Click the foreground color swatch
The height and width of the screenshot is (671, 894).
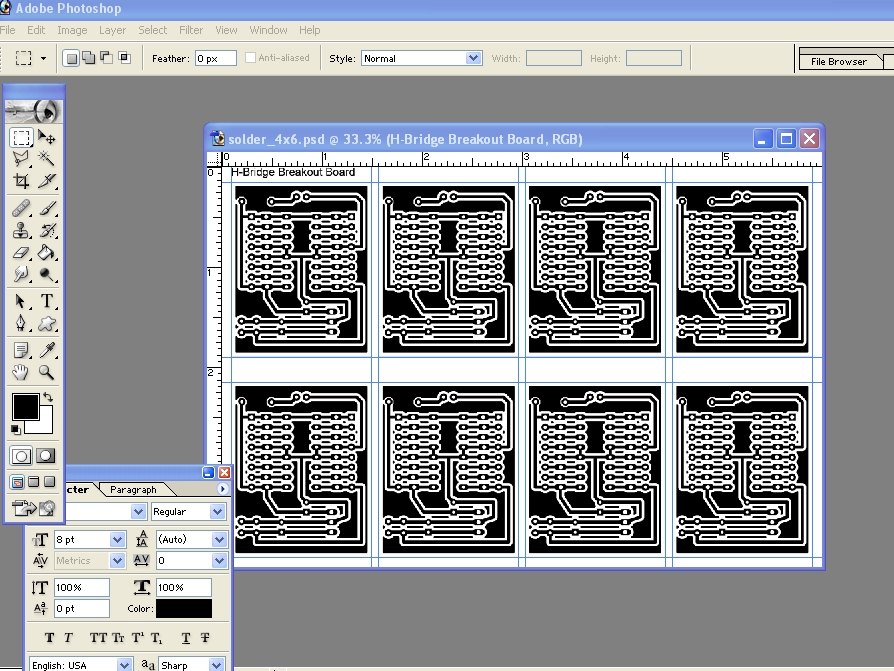[x=26, y=407]
